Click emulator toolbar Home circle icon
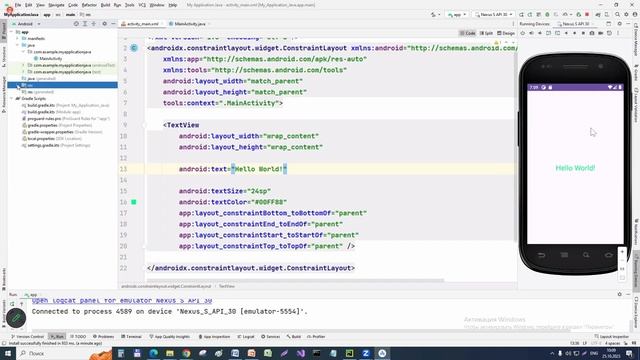Screen dimensions: 640x360 click(x=575, y=33)
